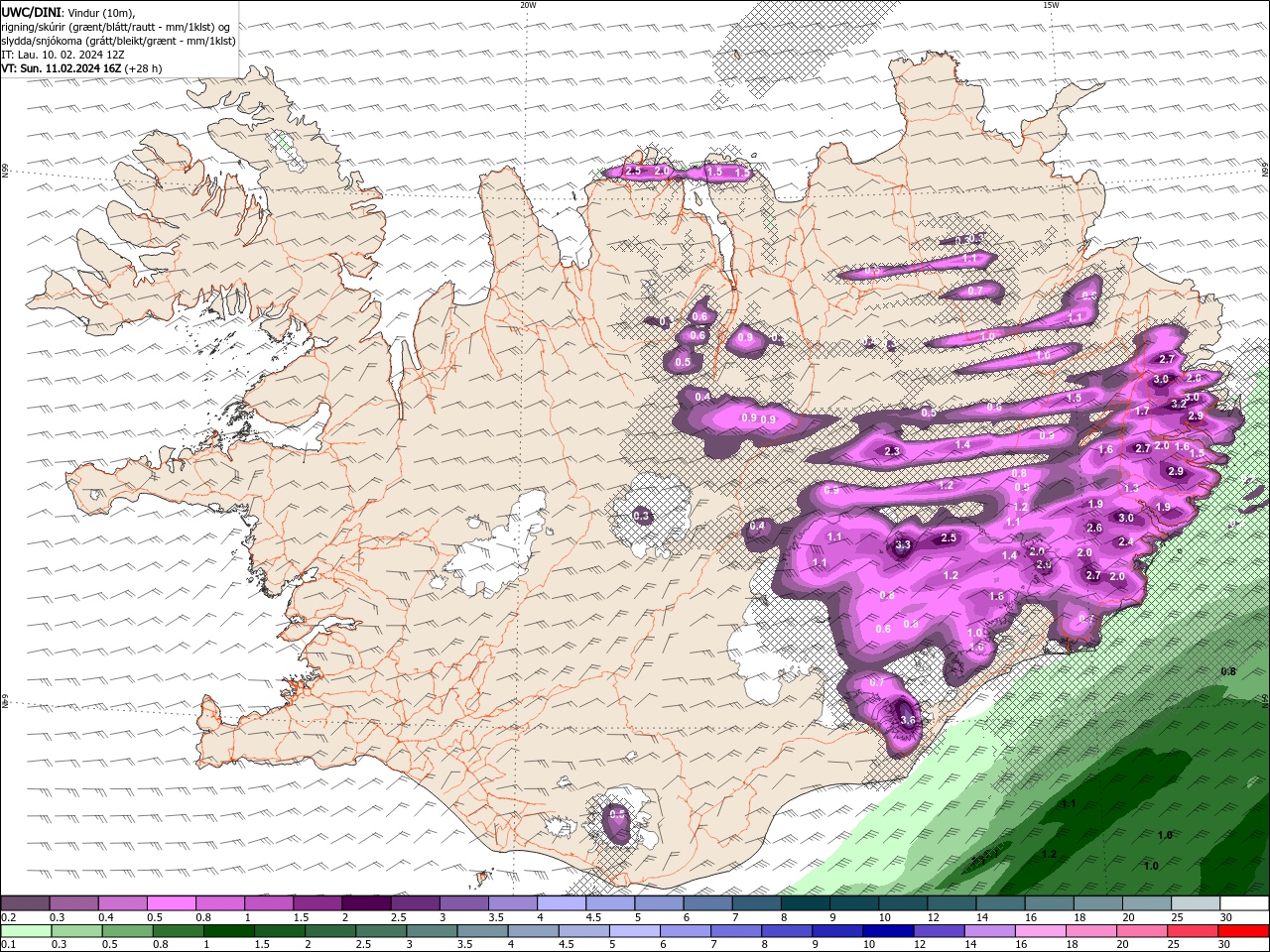
Task: Click the 15W longitude label
Action: click(x=1051, y=5)
